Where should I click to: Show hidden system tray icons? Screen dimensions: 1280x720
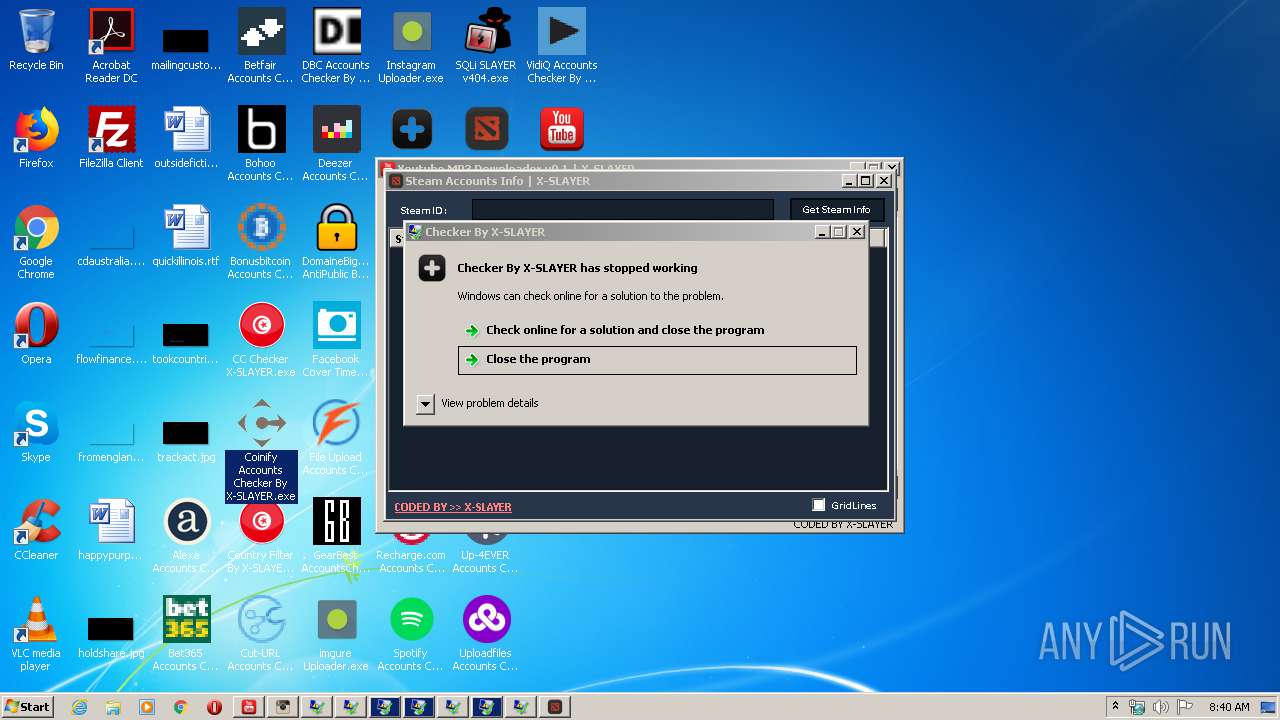click(1115, 706)
